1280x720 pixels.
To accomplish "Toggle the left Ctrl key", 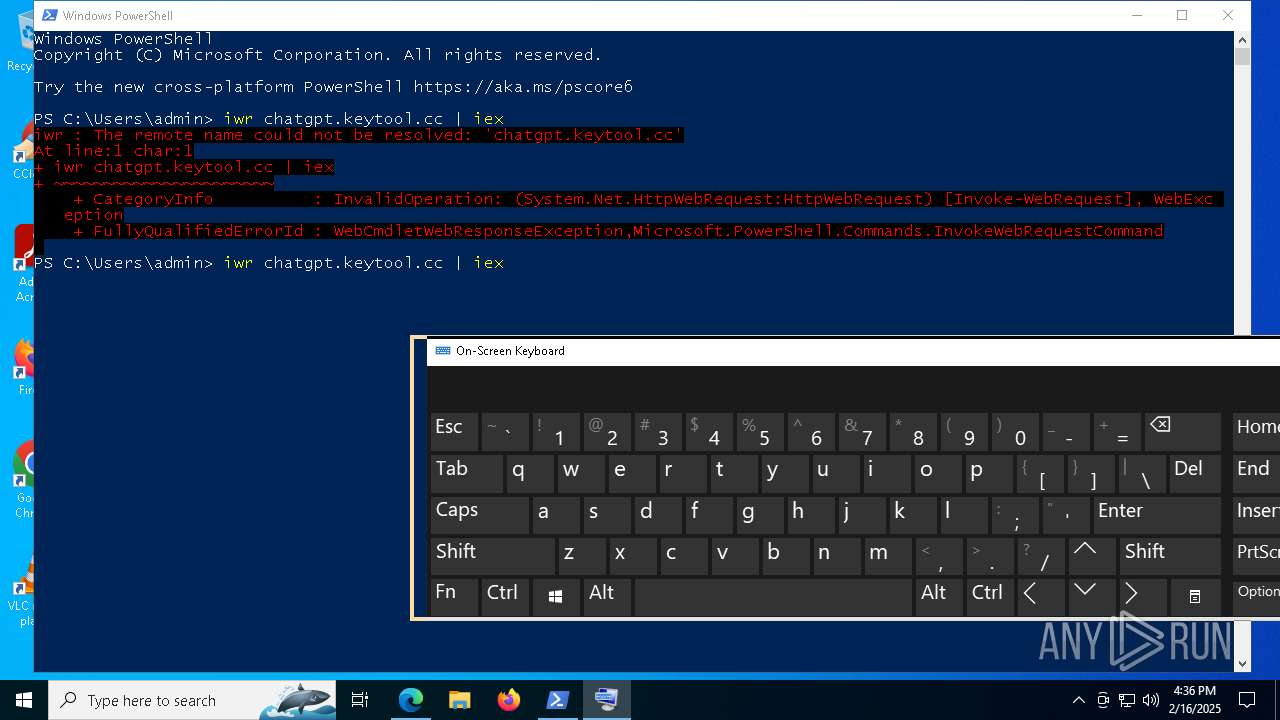I will [505, 596].
